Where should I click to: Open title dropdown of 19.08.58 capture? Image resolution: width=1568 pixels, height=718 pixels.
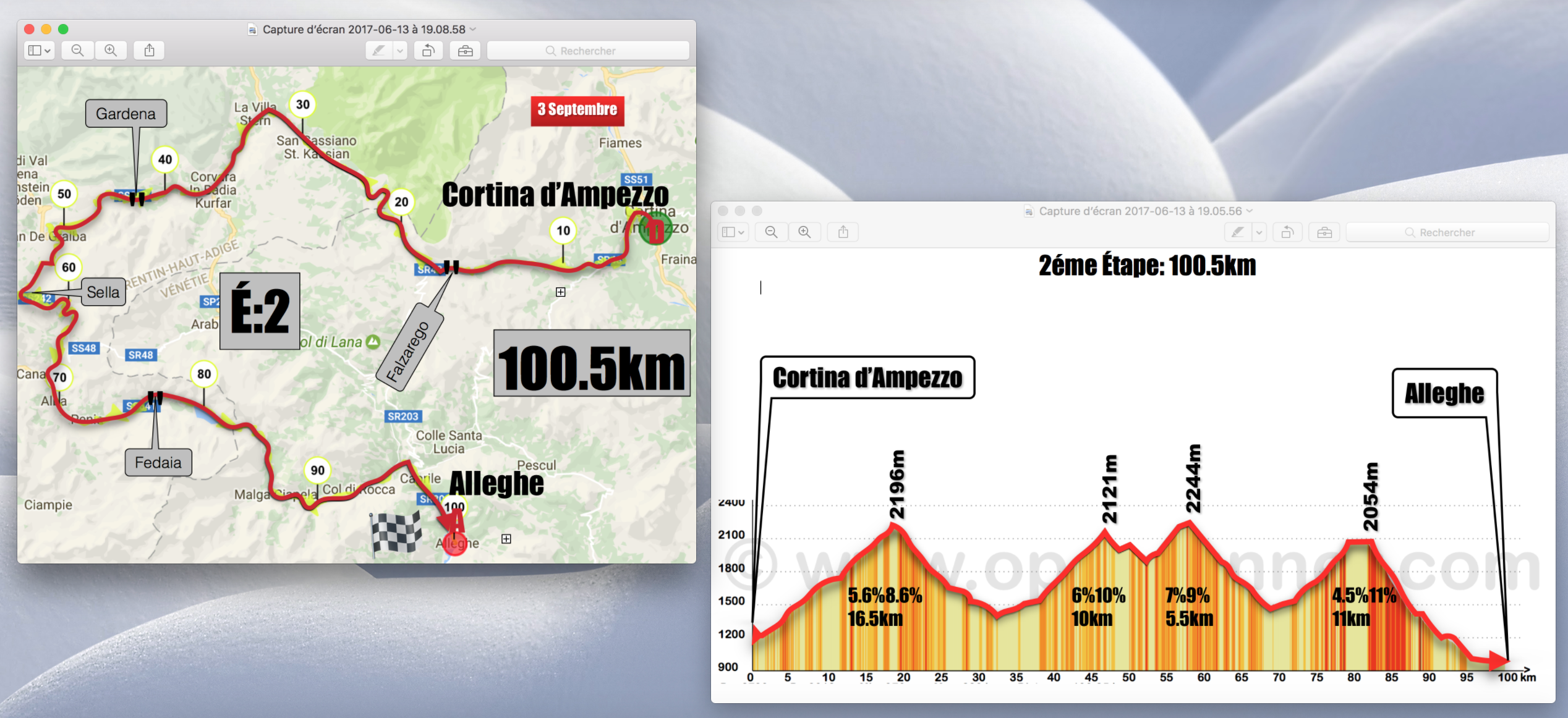474,29
